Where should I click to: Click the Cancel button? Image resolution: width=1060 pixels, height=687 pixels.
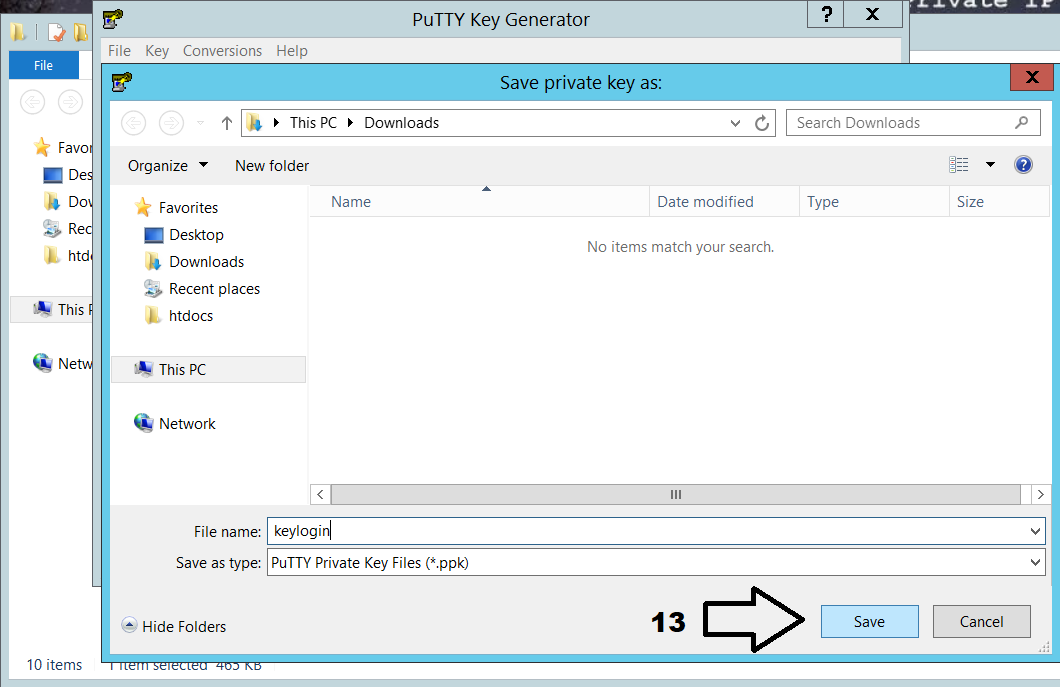coord(981,622)
